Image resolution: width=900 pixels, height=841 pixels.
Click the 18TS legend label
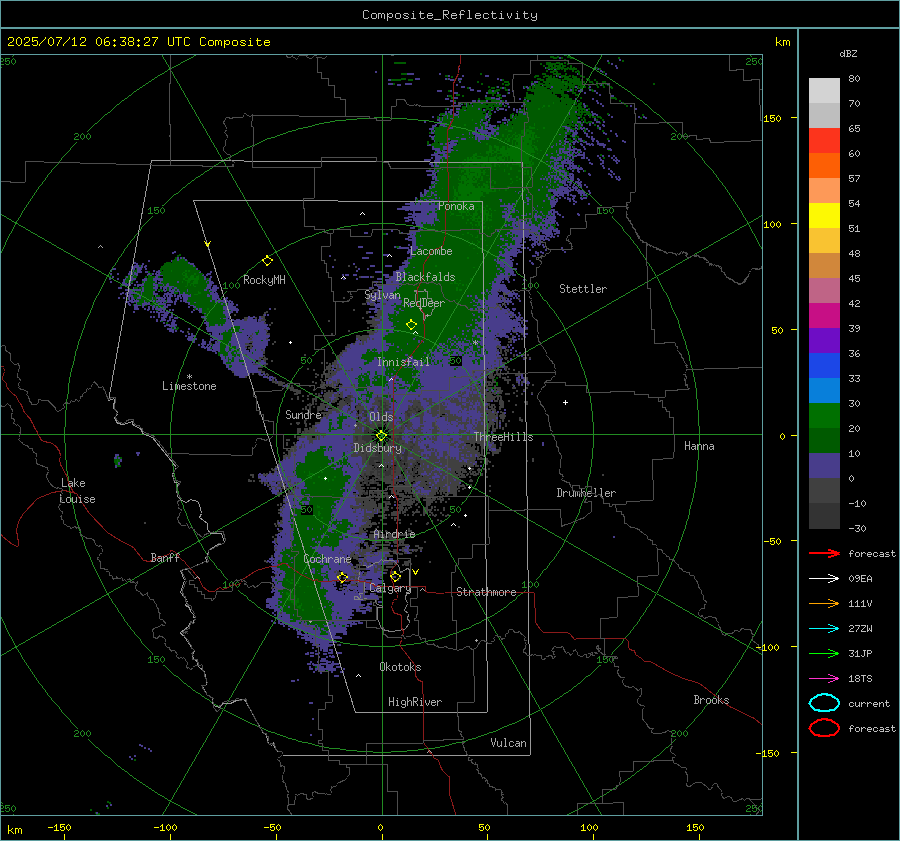click(860, 679)
